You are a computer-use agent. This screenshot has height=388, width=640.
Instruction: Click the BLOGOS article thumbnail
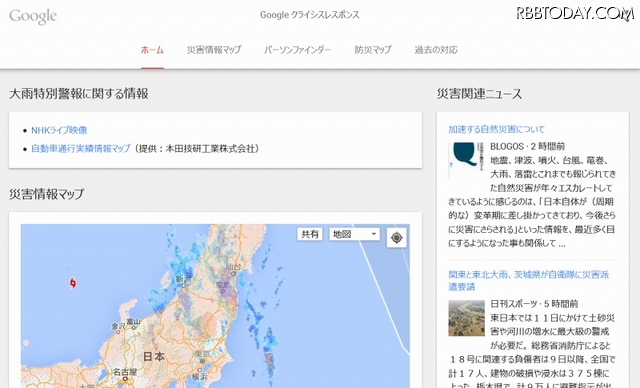pos(466,160)
